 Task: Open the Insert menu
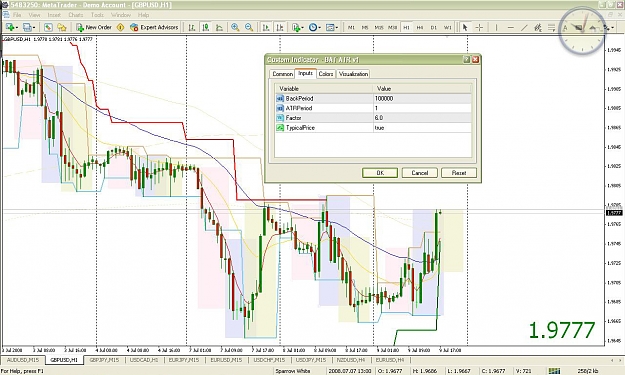54,15
